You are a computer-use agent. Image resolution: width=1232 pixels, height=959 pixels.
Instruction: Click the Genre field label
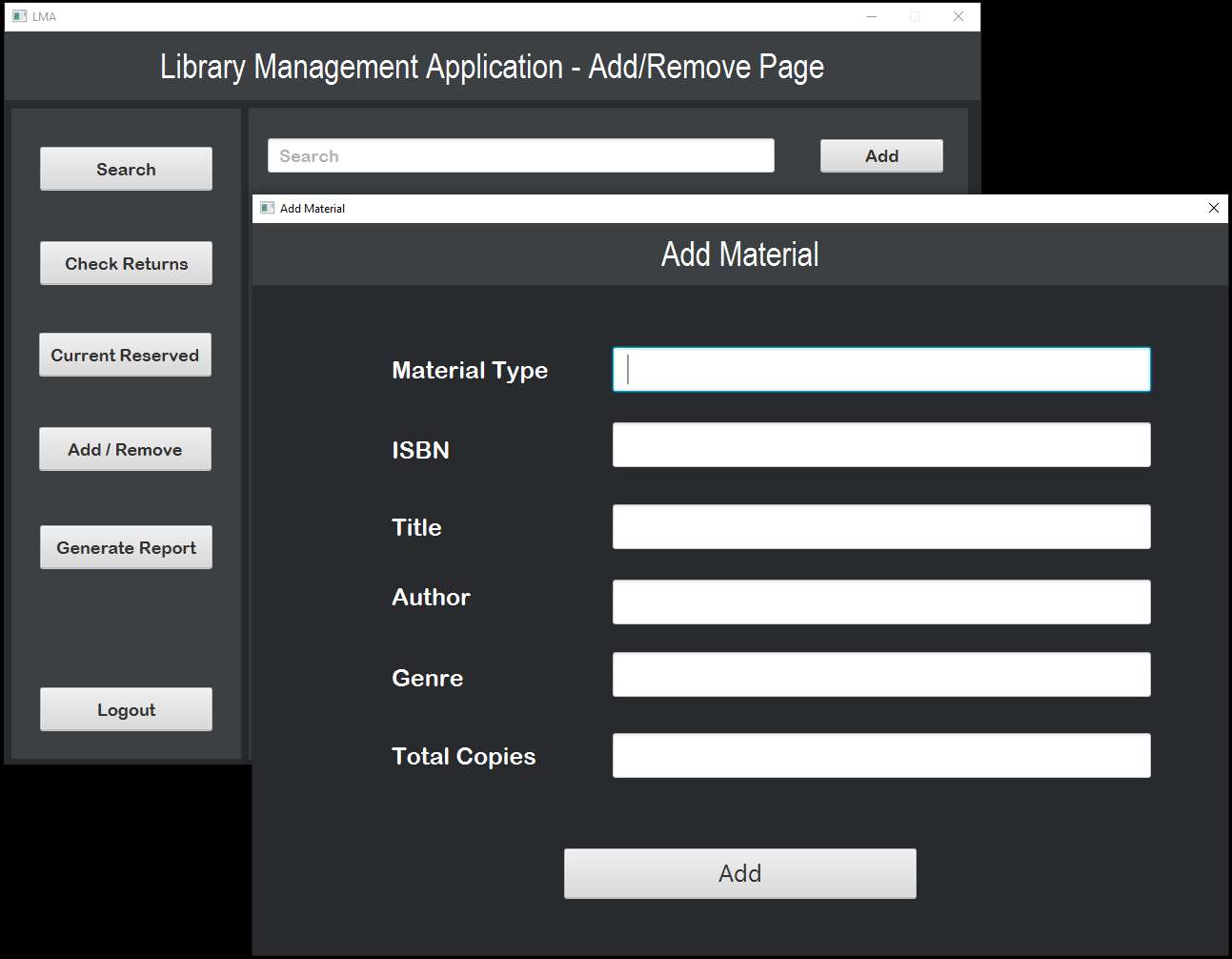tap(427, 678)
